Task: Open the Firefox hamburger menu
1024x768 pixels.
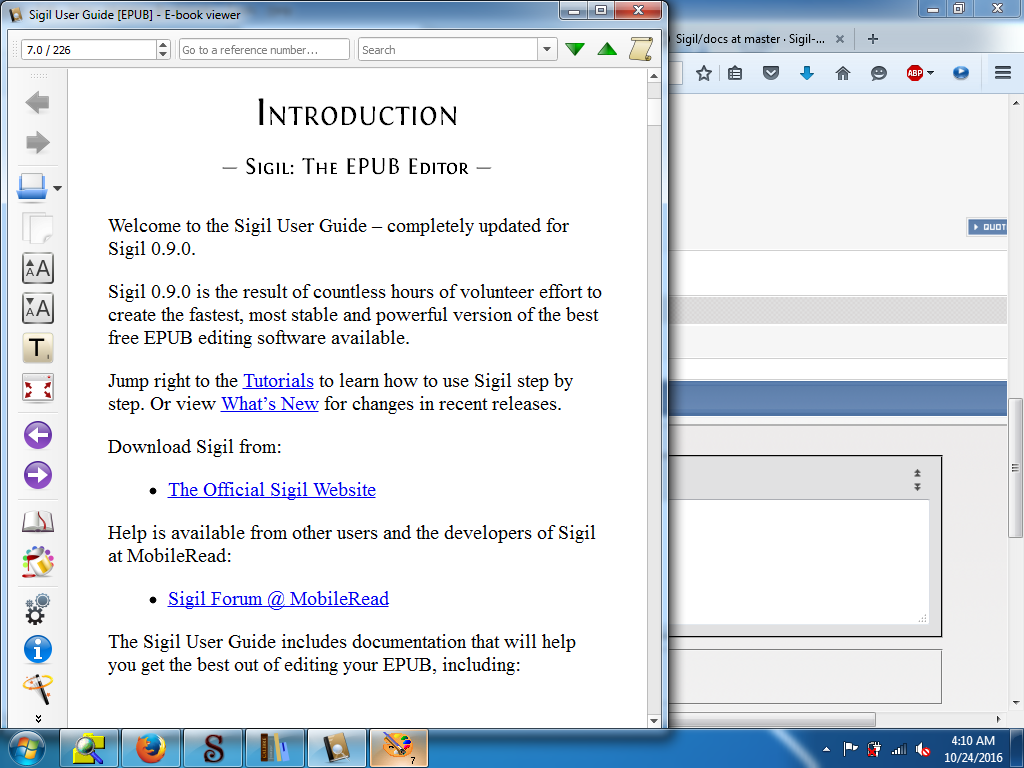Action: tap(1003, 73)
